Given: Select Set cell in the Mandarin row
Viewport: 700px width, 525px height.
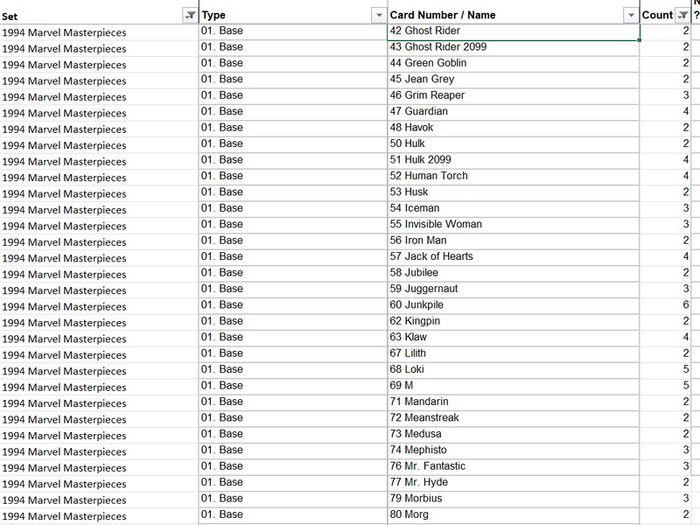Looking at the screenshot, I should coord(99,403).
